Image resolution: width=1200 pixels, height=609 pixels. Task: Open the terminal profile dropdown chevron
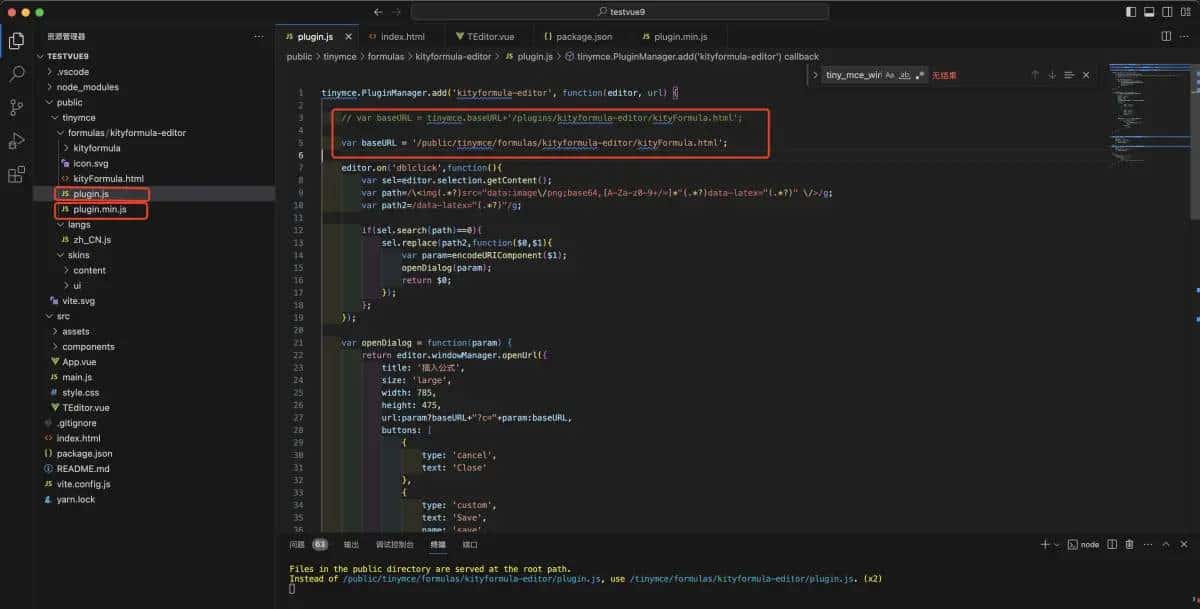click(x=1057, y=544)
